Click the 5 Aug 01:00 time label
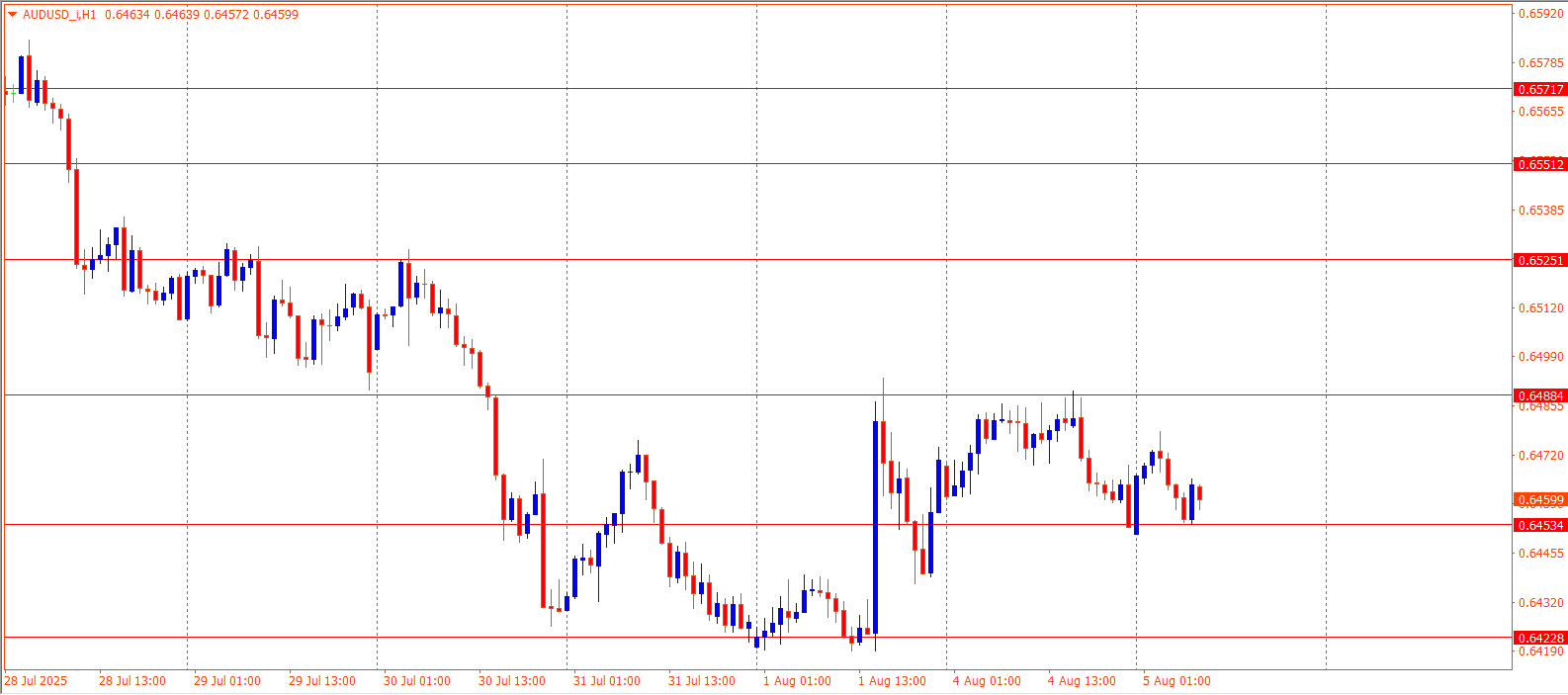The image size is (1568, 695). pyautogui.click(x=1176, y=681)
